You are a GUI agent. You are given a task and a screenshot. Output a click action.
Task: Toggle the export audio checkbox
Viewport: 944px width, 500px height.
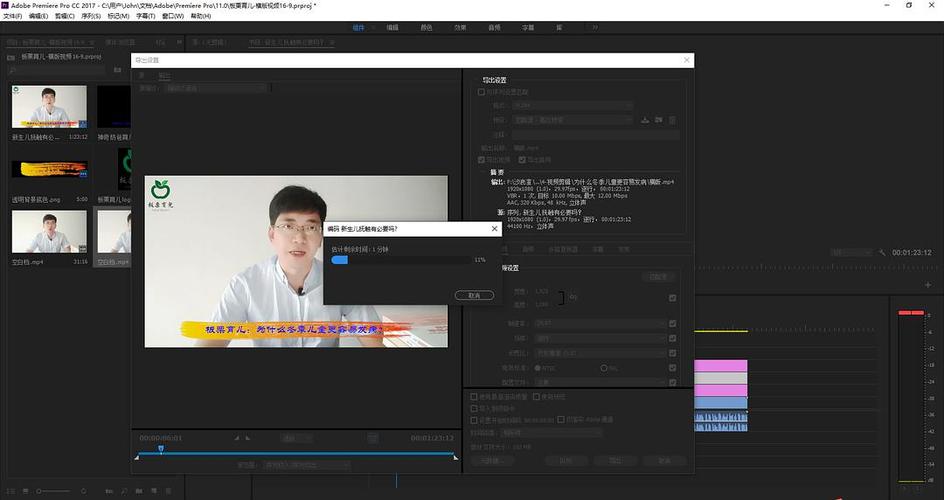522,160
